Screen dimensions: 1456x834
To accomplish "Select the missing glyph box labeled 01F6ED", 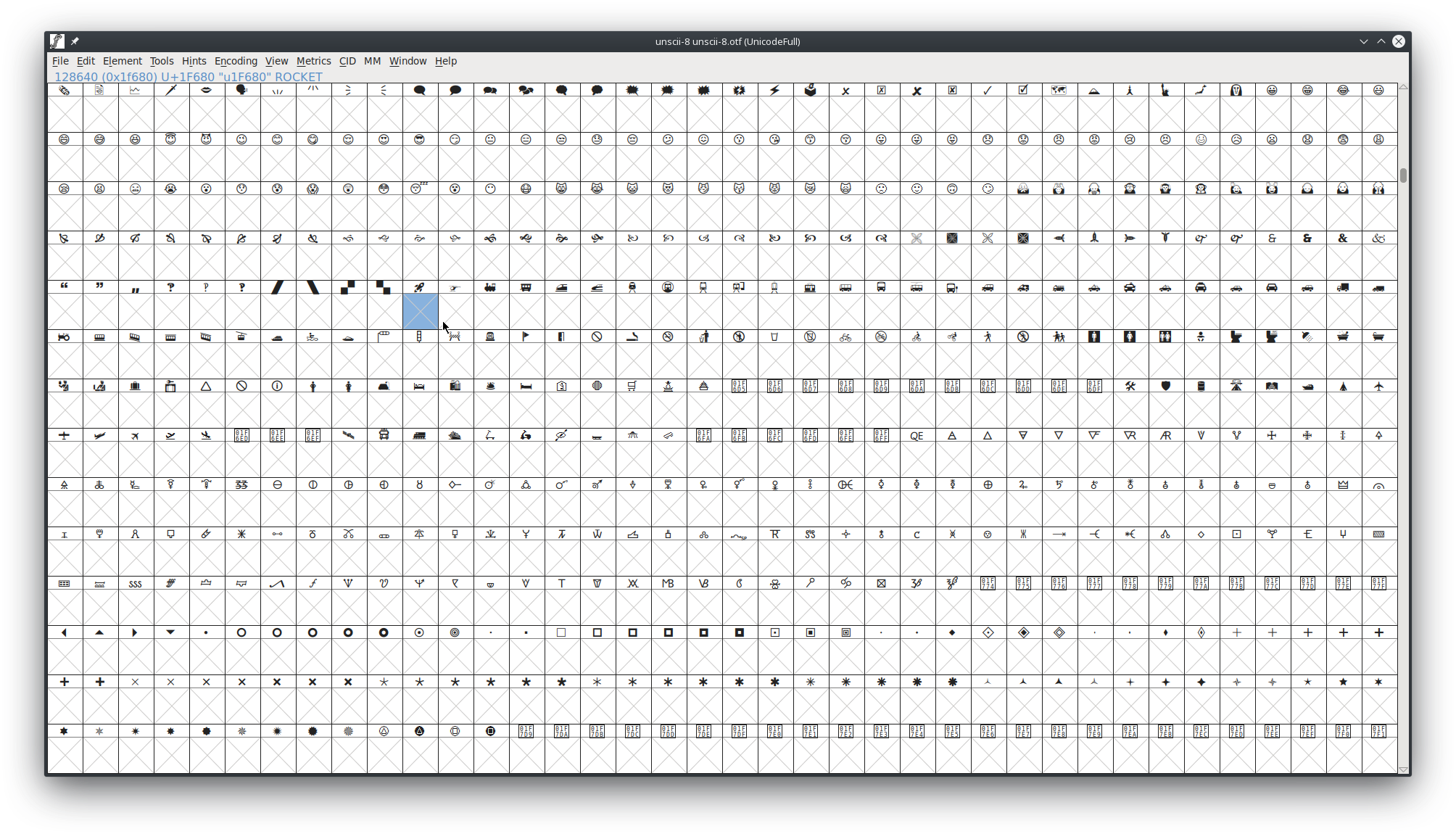I will click(241, 436).
